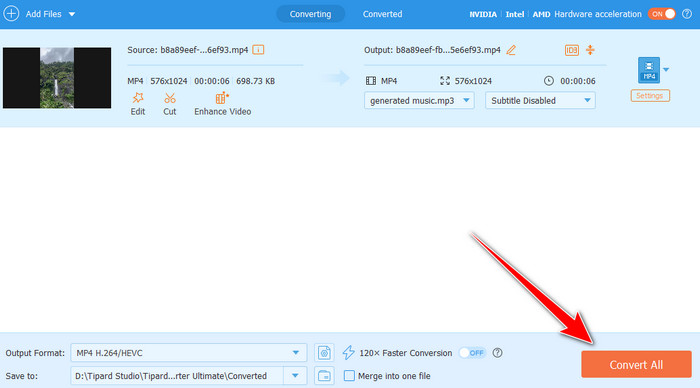The width and height of the screenshot is (700, 388).
Task: Switch to the Converted tab
Action: (x=382, y=14)
